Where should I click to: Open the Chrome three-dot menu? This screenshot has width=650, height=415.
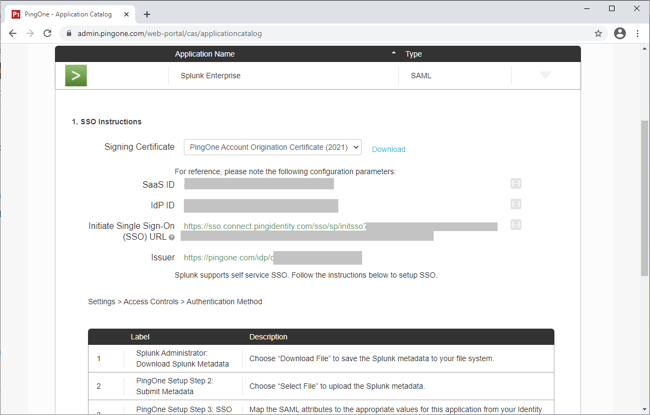point(638,33)
